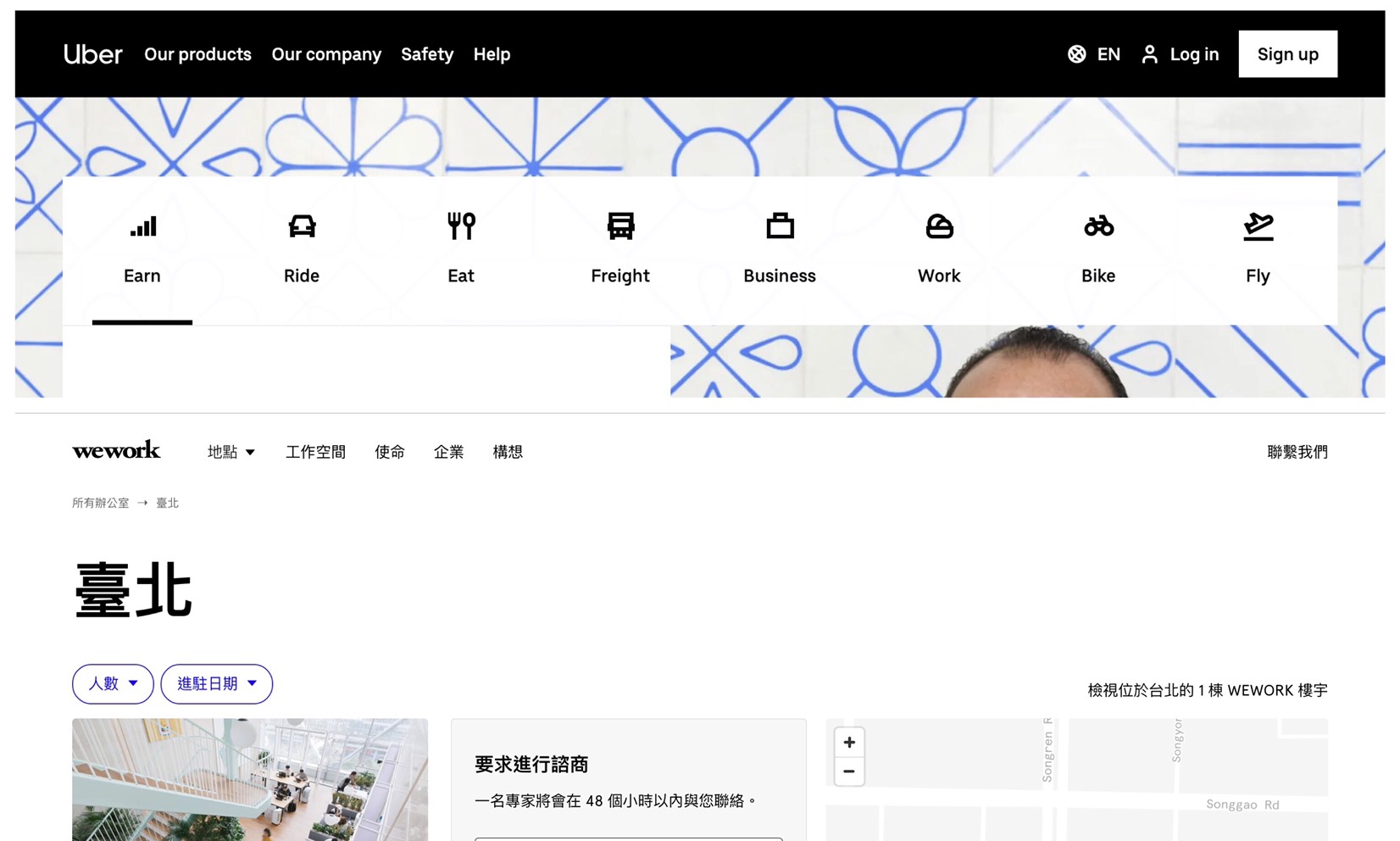Image resolution: width=1400 pixels, height=841 pixels.
Task: Click the 臺北 breadcrumb link
Action: pyautogui.click(x=167, y=503)
